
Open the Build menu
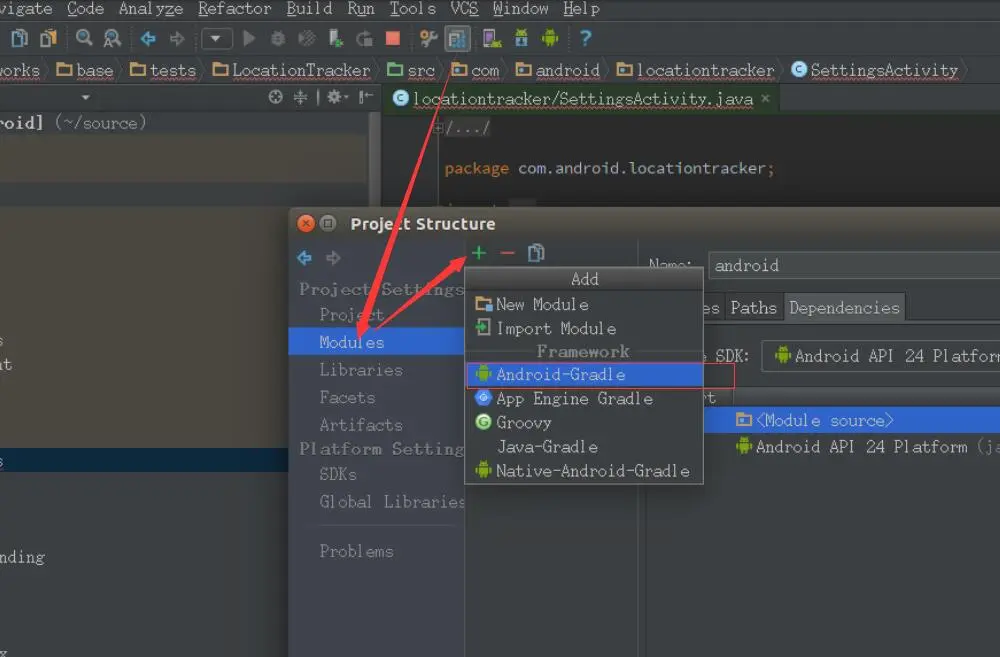click(x=309, y=9)
